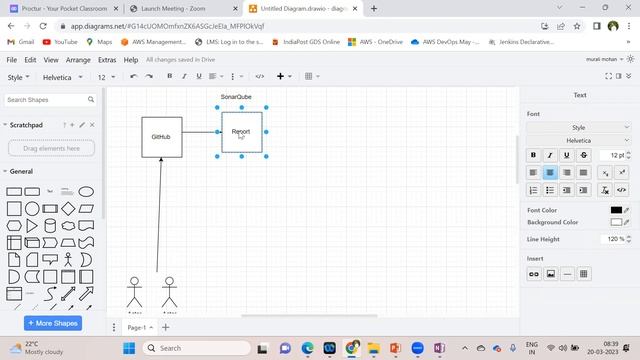This screenshot has width=640, height=360.
Task: Toggle bold in the top toolbar
Action: tap(170, 76)
